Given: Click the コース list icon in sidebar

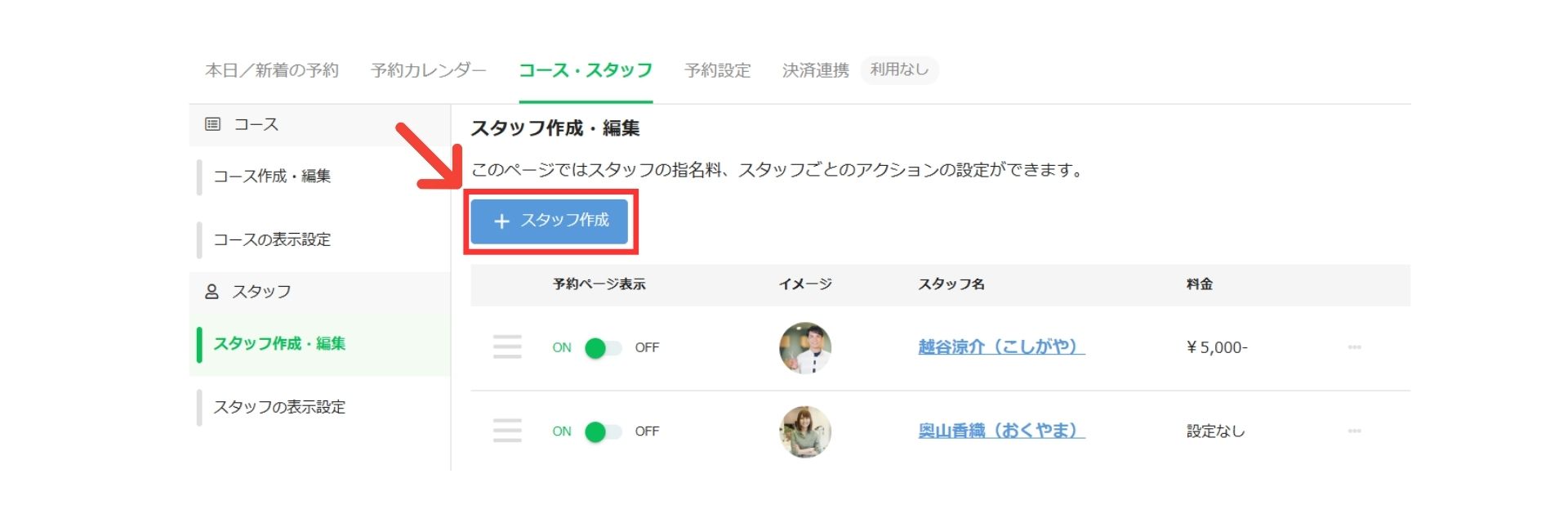Looking at the screenshot, I should point(212,124).
